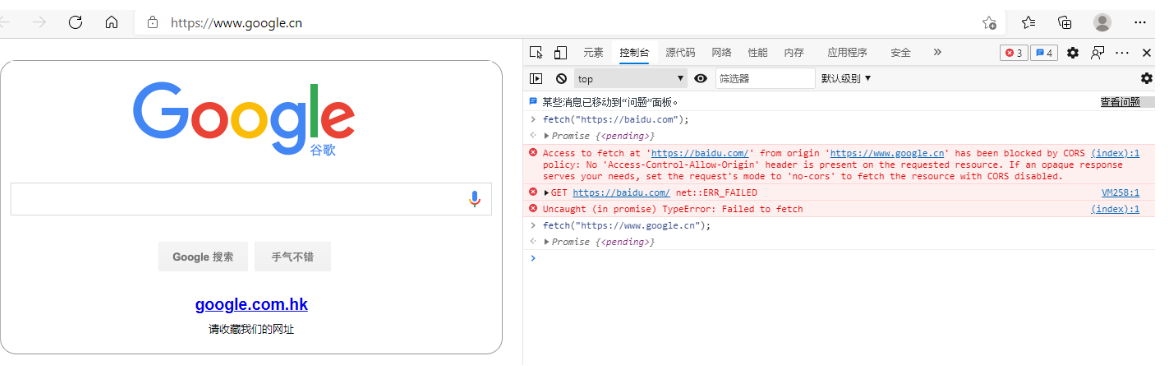Open DevTools settings gear
Screen dimensions: 1171x366
point(1072,53)
